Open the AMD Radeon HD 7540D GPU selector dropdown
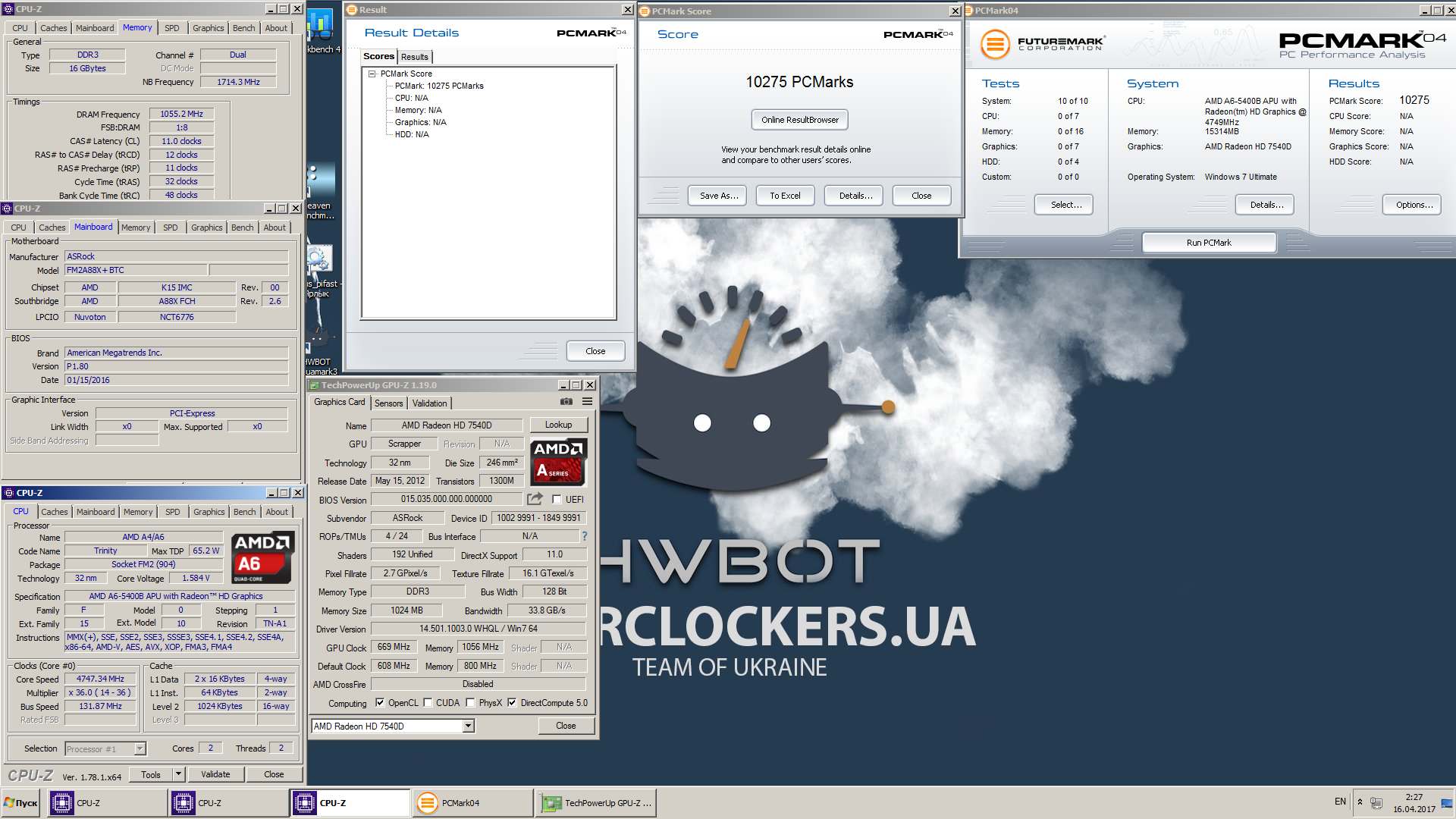Screen dimensions: 1456x819 468,726
